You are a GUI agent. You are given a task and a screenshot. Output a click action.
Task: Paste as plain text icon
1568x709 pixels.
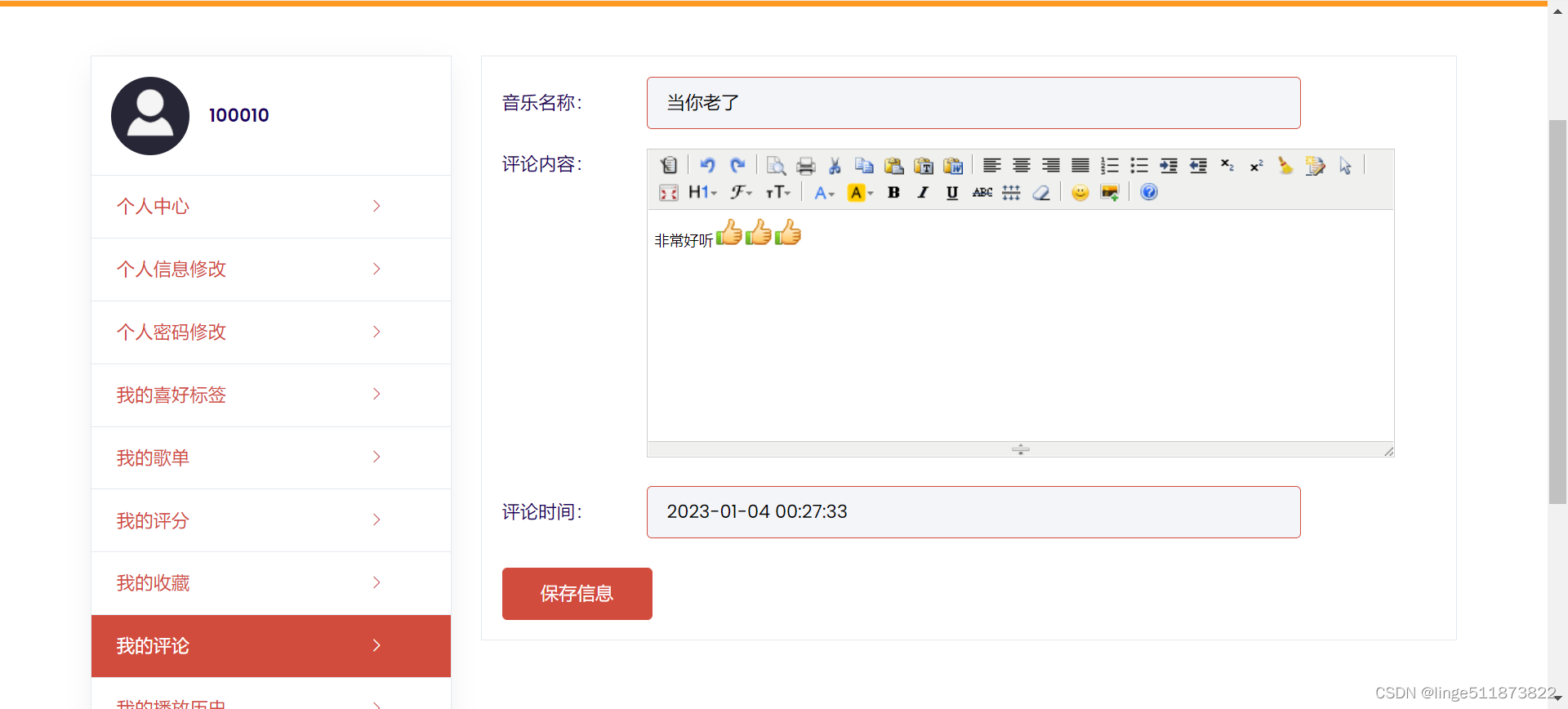(x=924, y=165)
